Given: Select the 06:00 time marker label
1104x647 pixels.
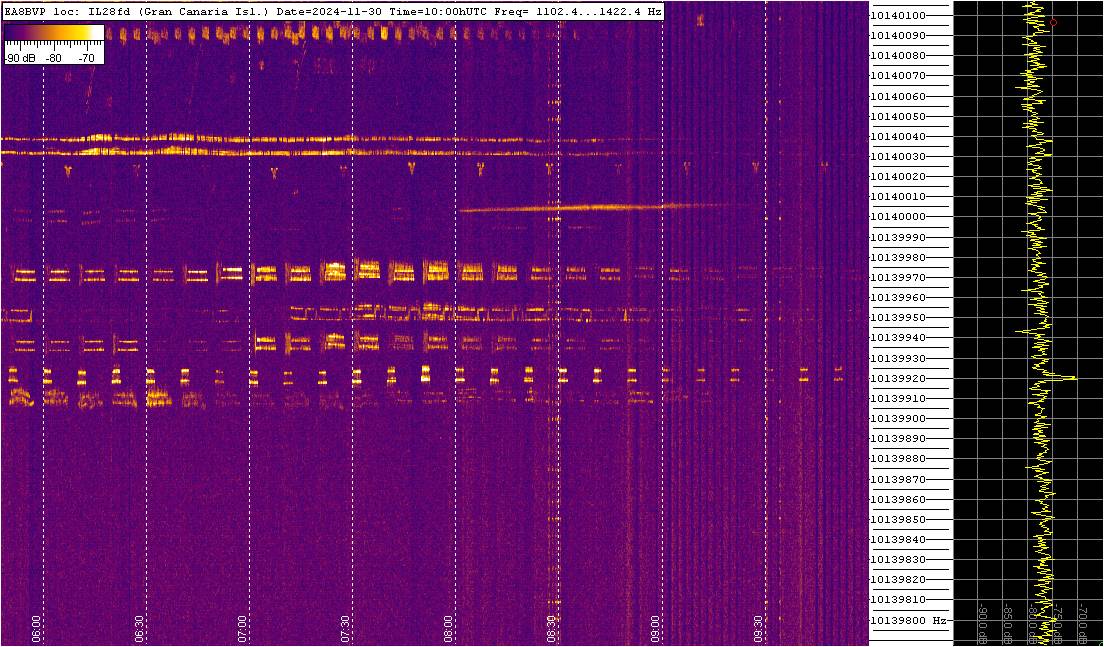Looking at the screenshot, I should [36, 629].
